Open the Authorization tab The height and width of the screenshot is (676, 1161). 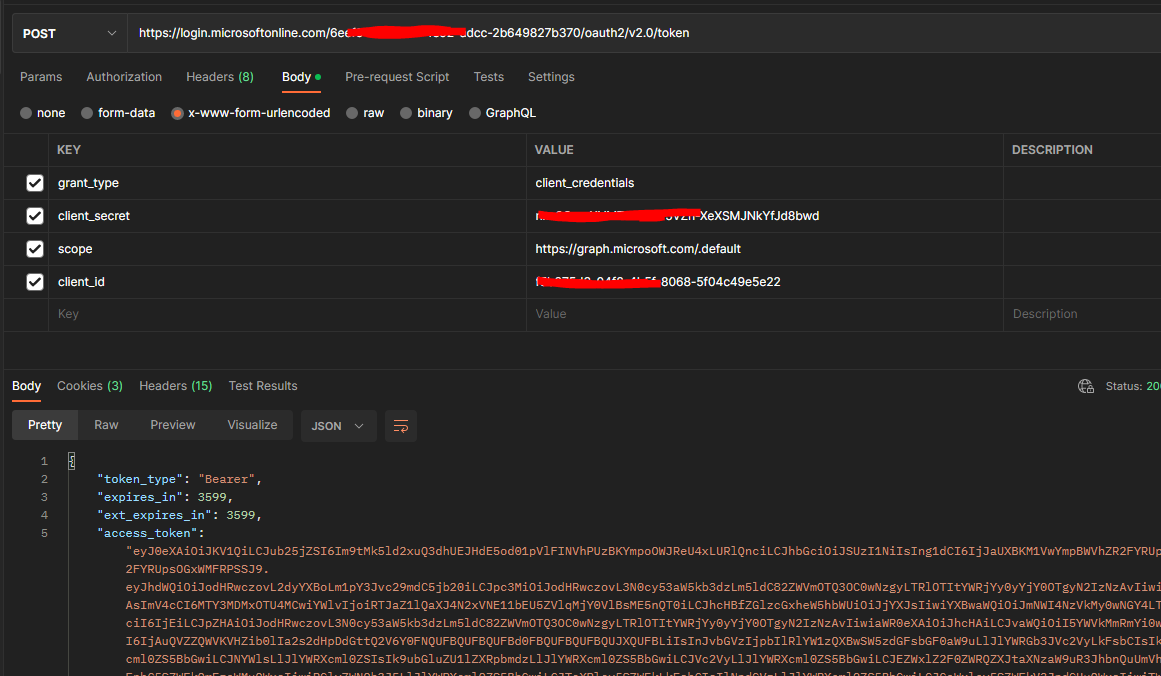[124, 77]
